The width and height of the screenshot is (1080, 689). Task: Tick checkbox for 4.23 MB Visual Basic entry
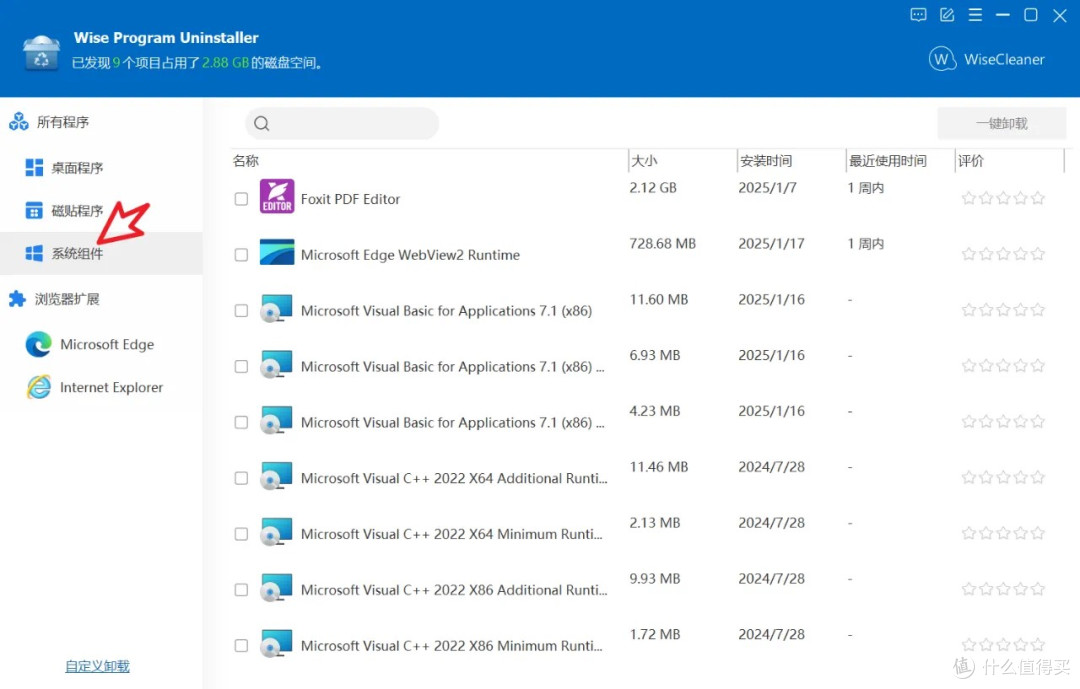241,422
